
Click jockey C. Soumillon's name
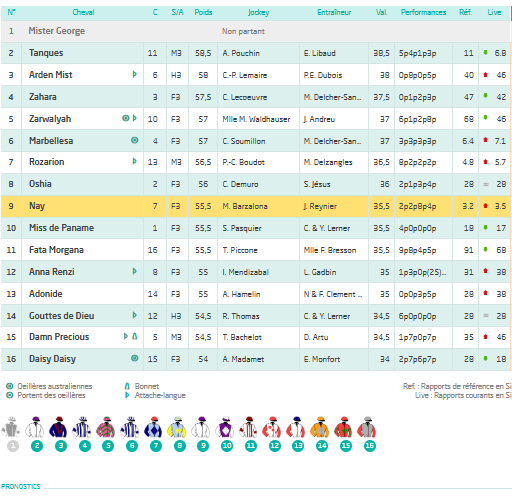coord(244,141)
